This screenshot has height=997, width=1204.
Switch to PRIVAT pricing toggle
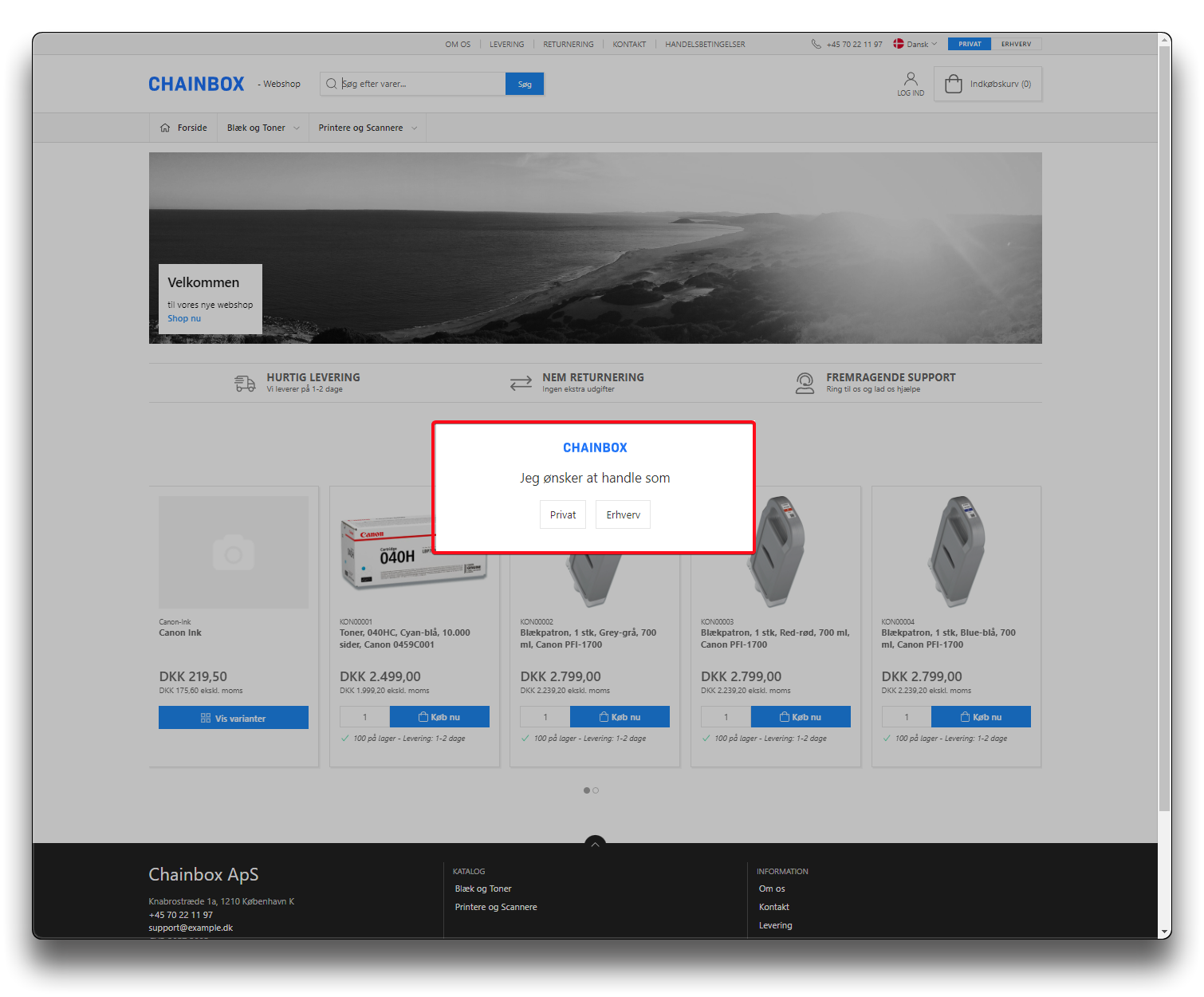pos(970,44)
